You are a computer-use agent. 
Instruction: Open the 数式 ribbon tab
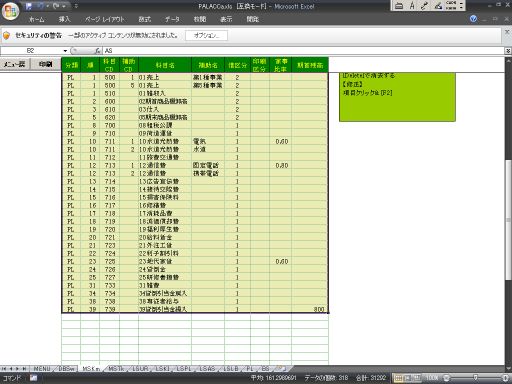pyautogui.click(x=144, y=19)
